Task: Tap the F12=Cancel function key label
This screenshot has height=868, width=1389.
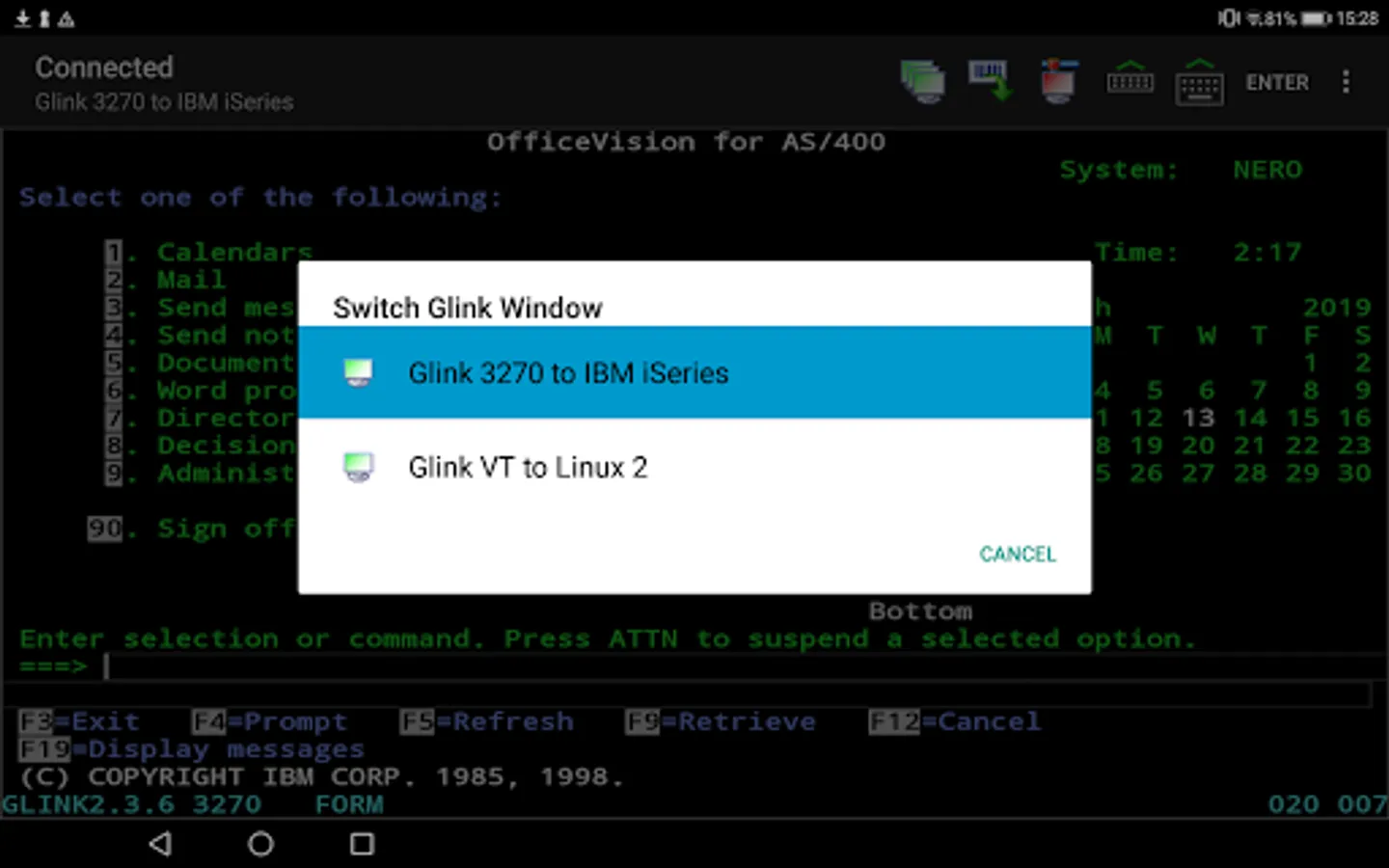Action: coord(955,721)
